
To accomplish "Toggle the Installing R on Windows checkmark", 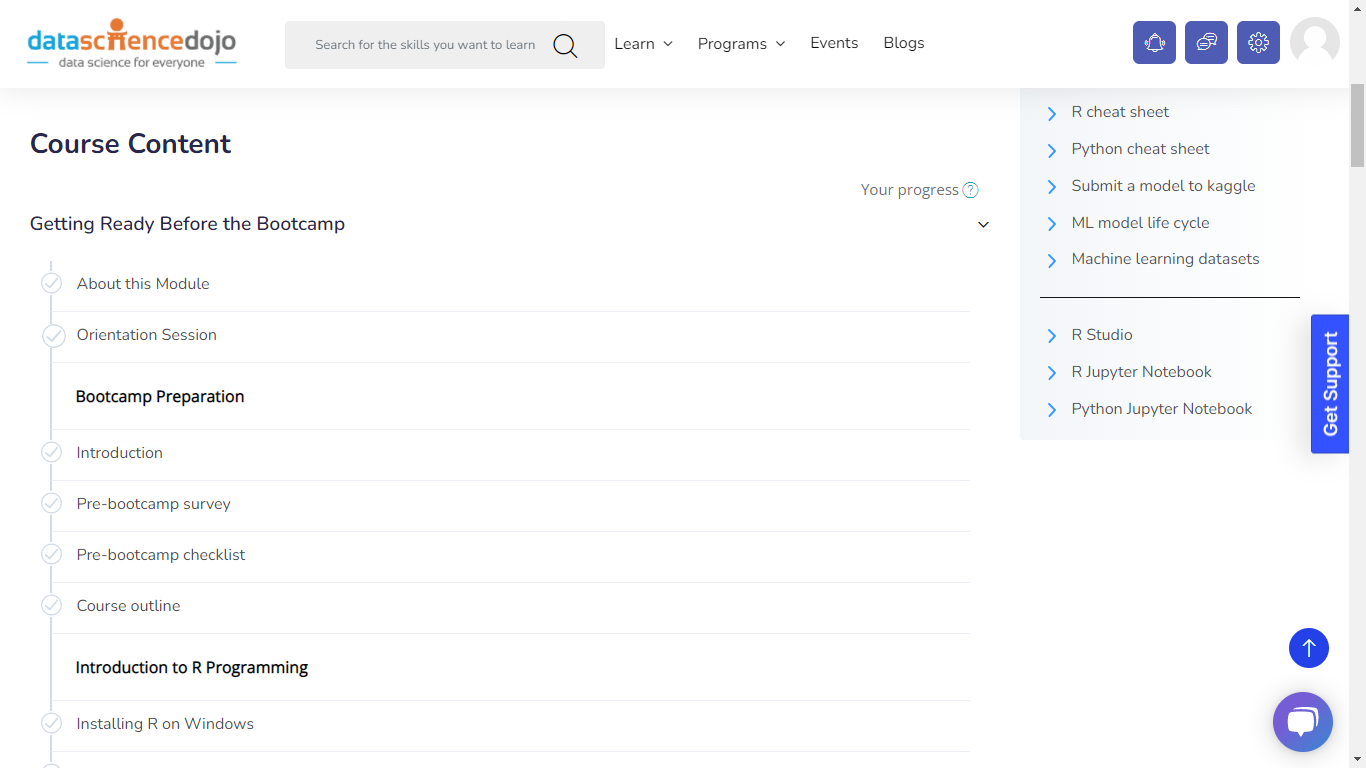I will [51, 723].
